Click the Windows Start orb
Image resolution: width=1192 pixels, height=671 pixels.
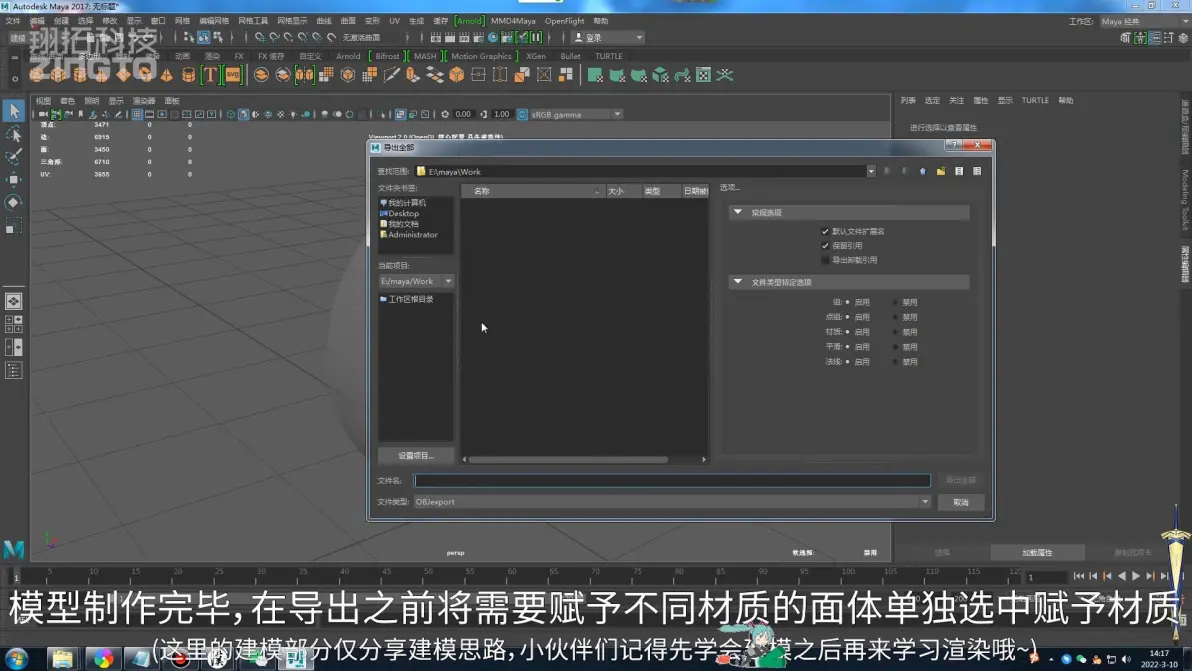coord(17,658)
